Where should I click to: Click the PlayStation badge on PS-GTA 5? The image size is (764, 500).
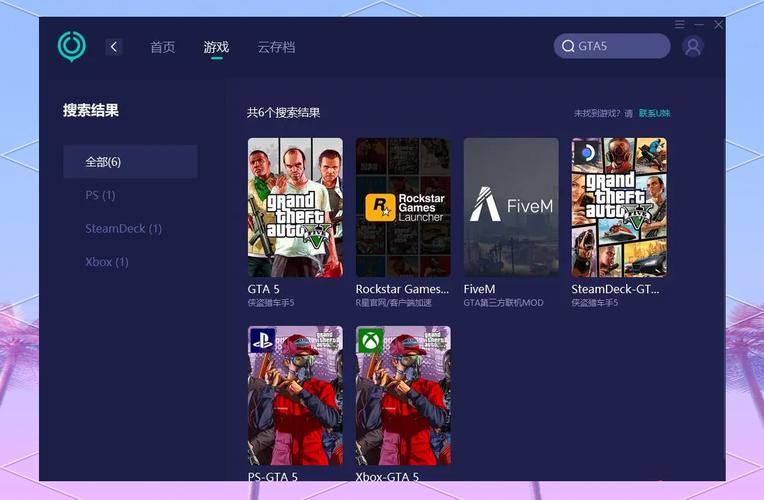(x=262, y=340)
